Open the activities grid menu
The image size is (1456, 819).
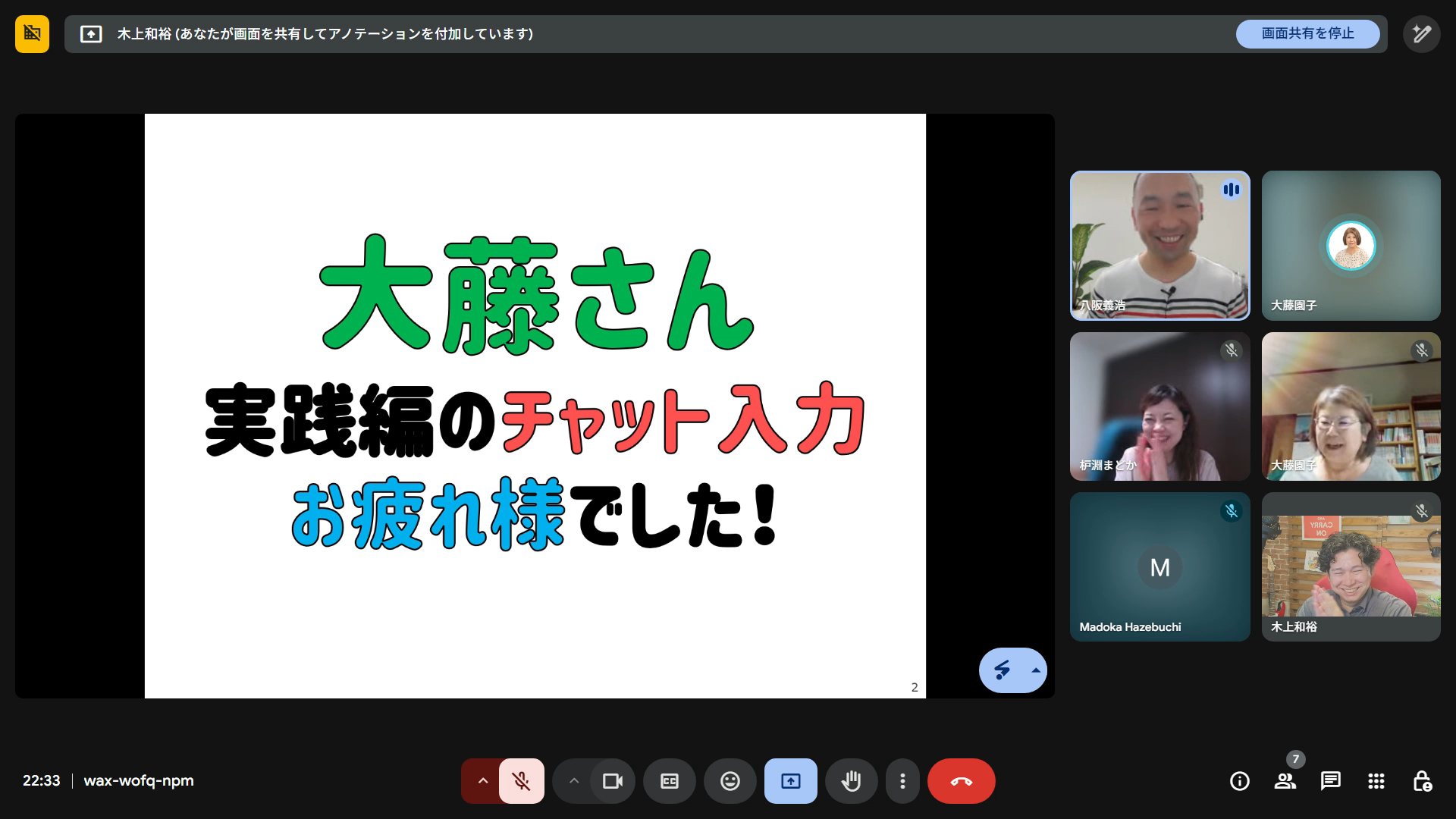click(x=1376, y=781)
